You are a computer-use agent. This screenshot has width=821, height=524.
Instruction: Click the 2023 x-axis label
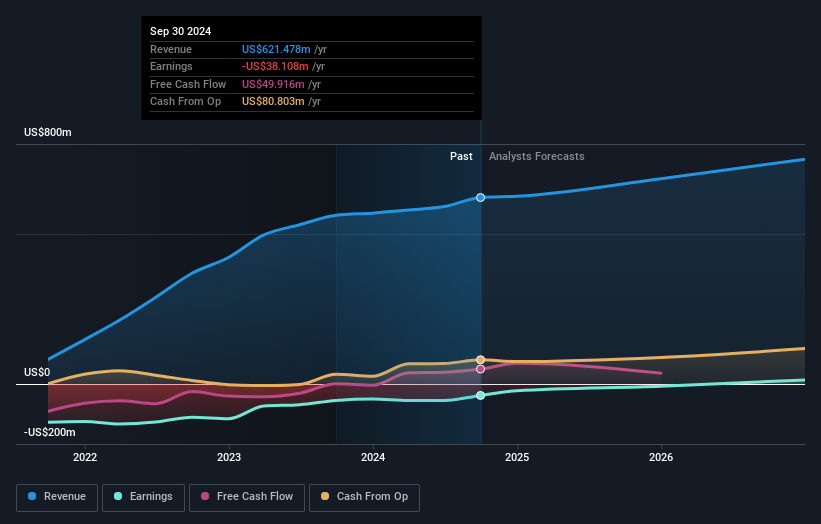(229, 457)
